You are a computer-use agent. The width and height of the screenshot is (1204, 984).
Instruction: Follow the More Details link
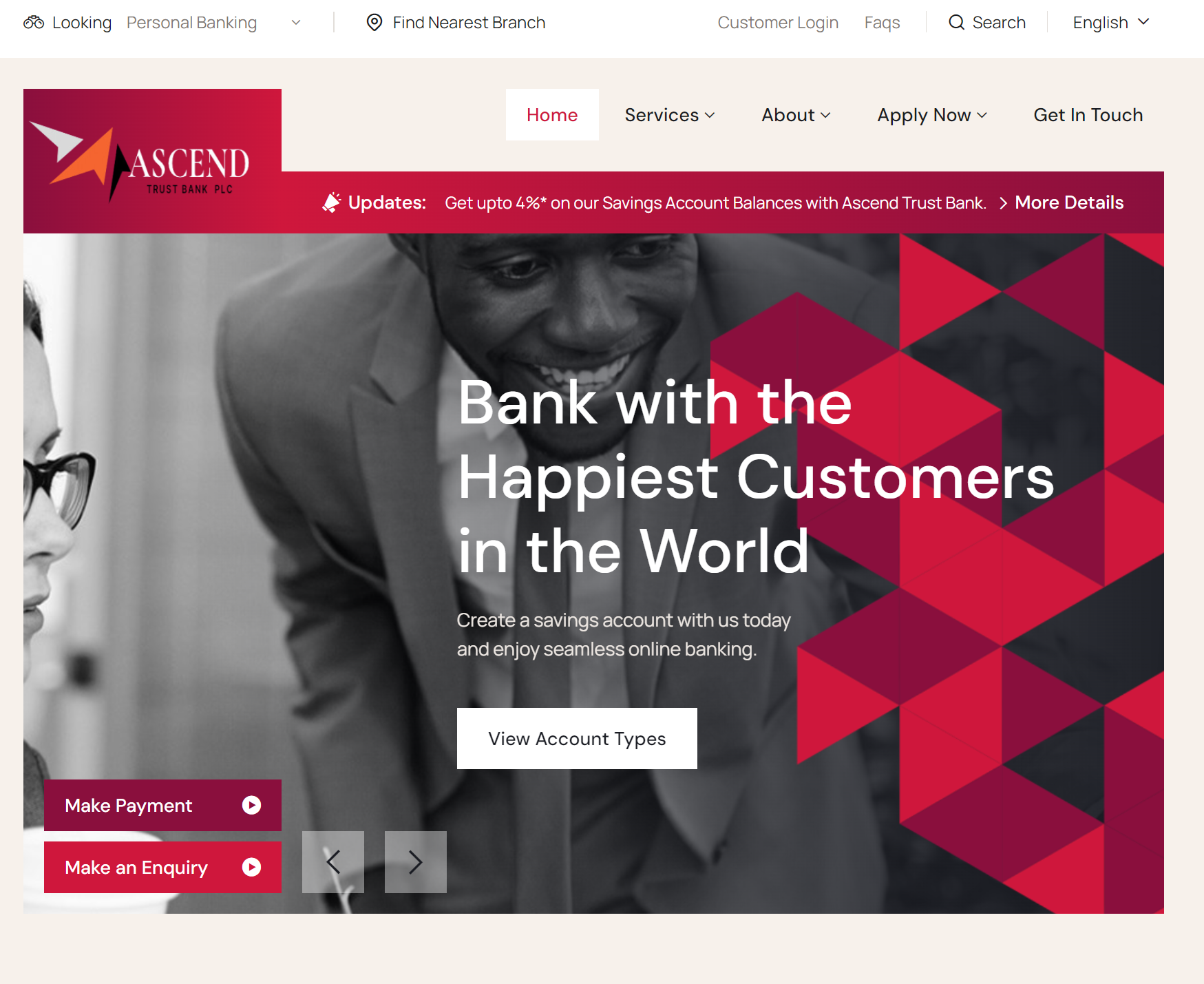click(x=1069, y=202)
